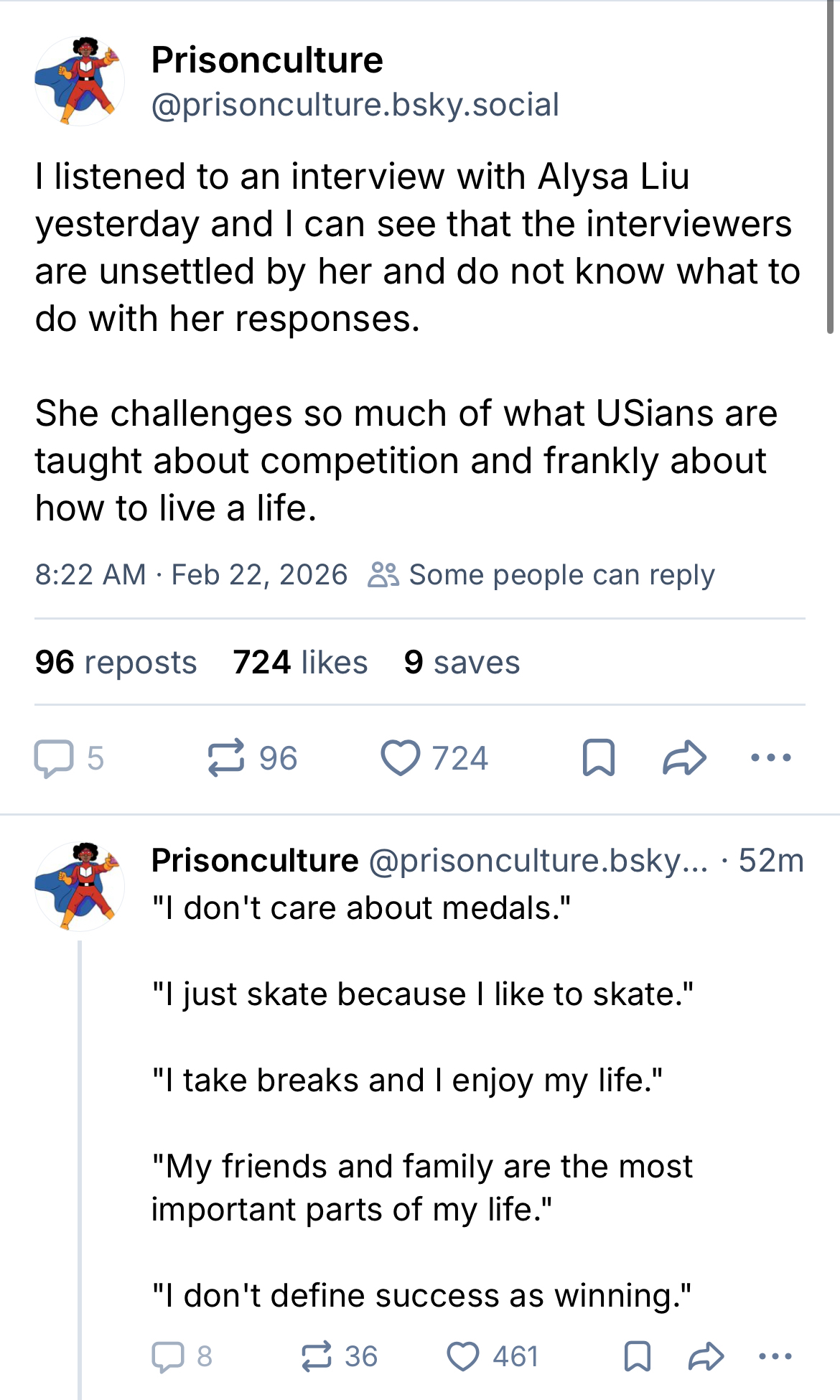Screen dimensions: 840x1400
Task: Open the @prisonculture.bsky.social handle profile
Action: pyautogui.click(x=355, y=105)
